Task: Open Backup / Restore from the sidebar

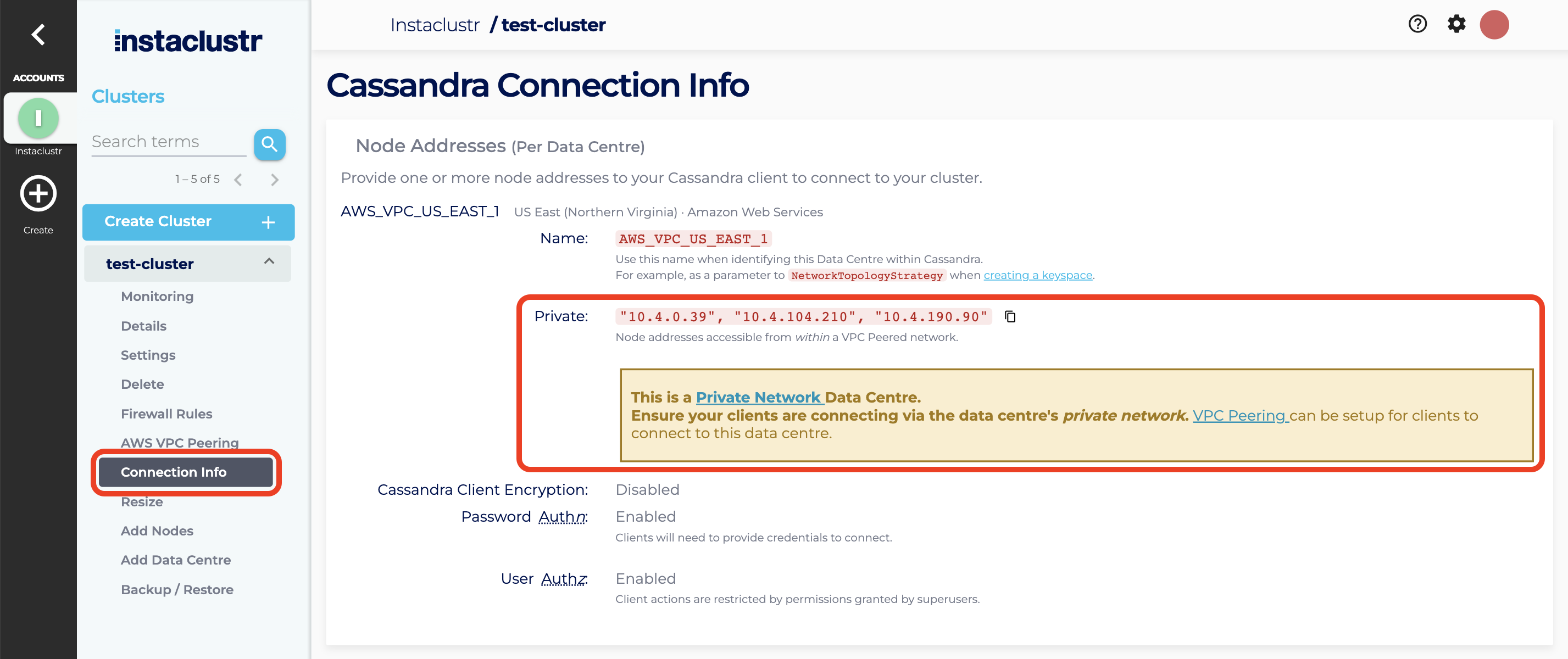Action: pyautogui.click(x=176, y=588)
